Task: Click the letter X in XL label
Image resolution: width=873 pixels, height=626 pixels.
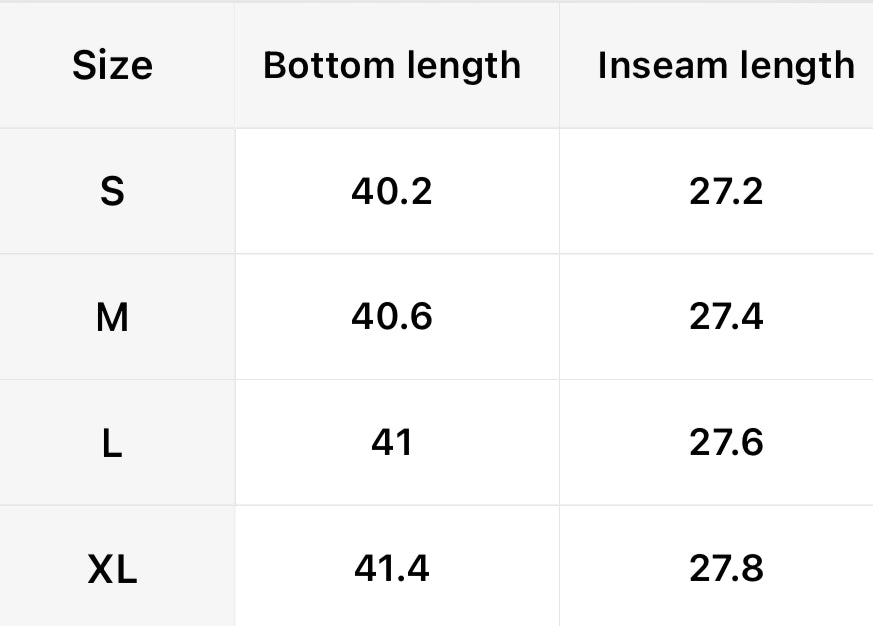Action: coord(100,570)
